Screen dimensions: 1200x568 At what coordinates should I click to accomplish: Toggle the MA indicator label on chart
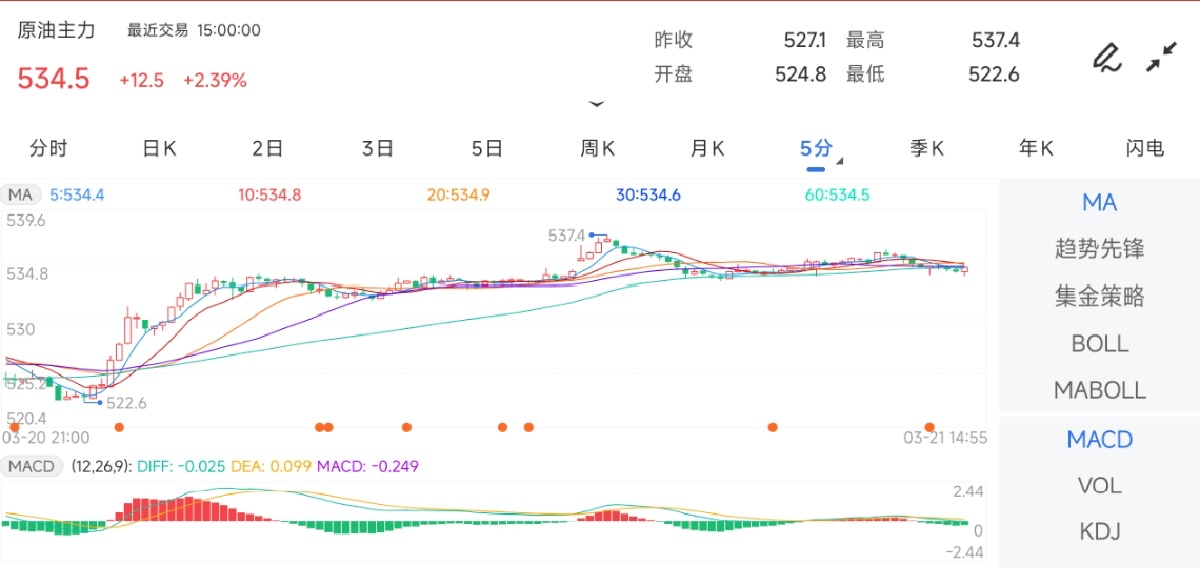(20, 195)
